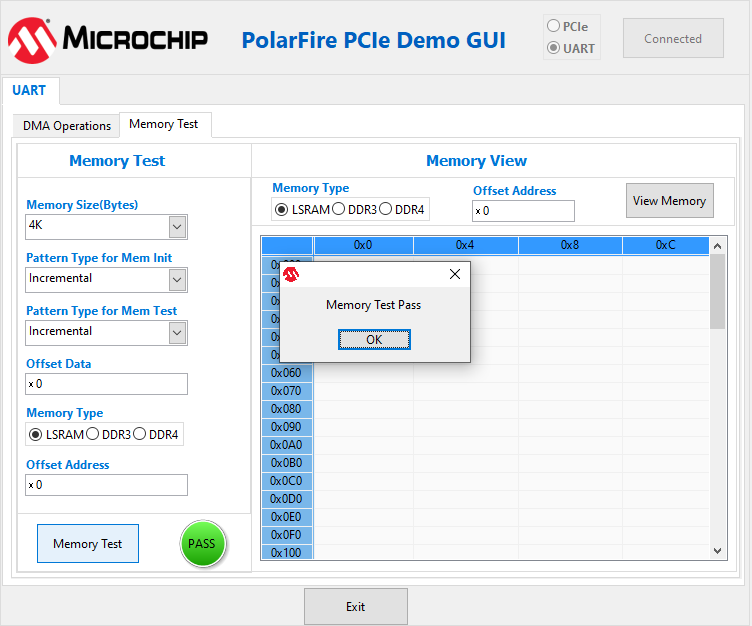The width and height of the screenshot is (752, 626).
Task: Click the Microchip icon in dialog title
Action: pyautogui.click(x=291, y=274)
